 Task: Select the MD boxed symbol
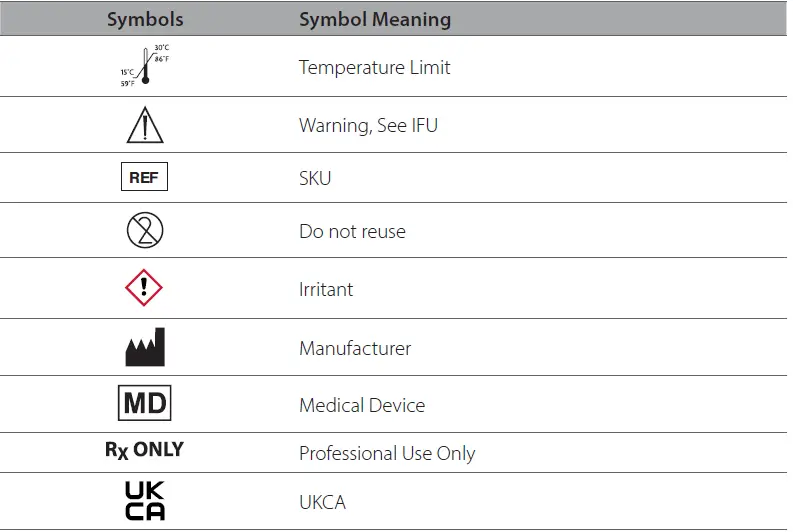click(x=145, y=405)
